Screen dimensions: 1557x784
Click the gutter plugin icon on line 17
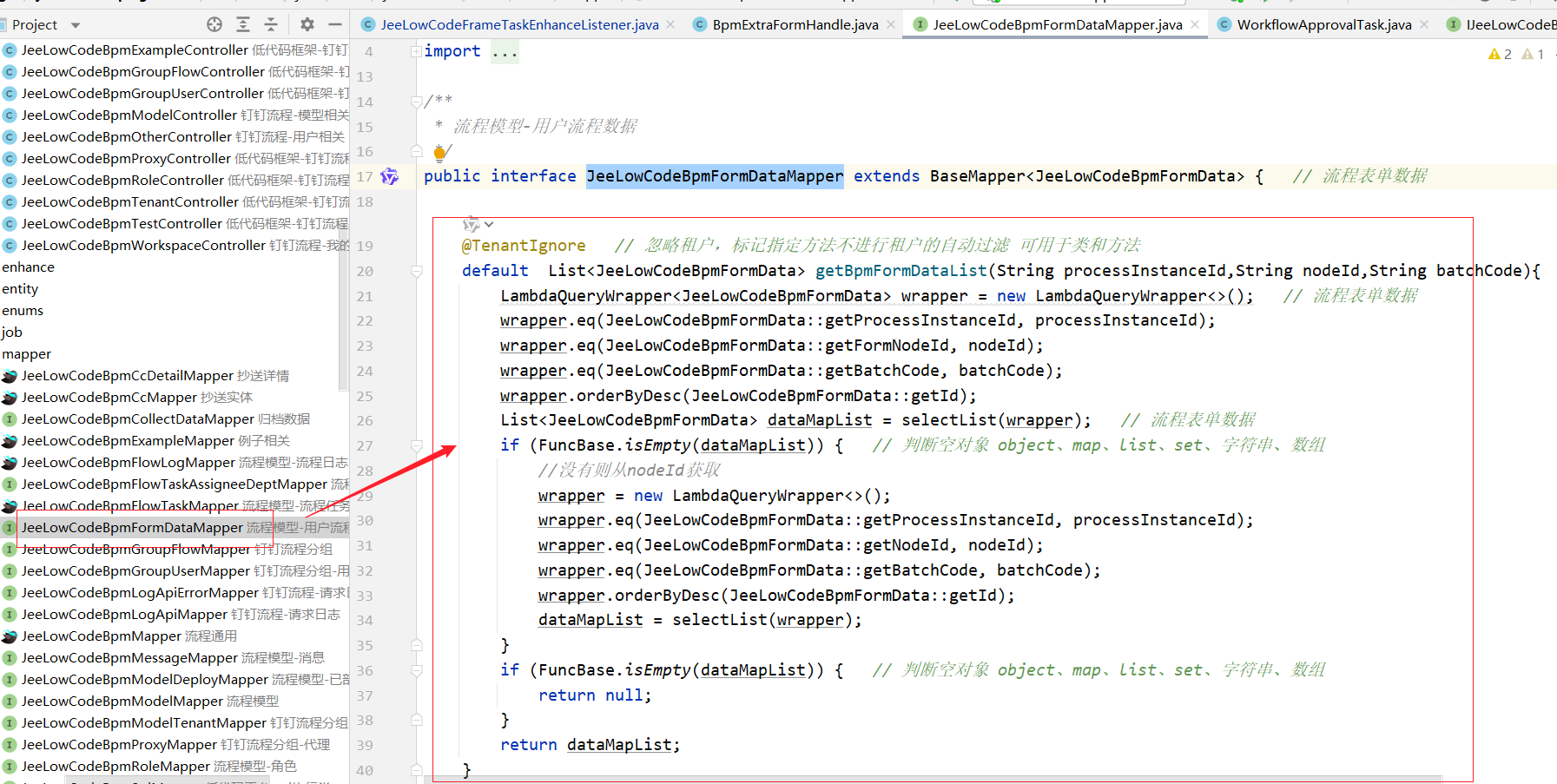coord(390,177)
